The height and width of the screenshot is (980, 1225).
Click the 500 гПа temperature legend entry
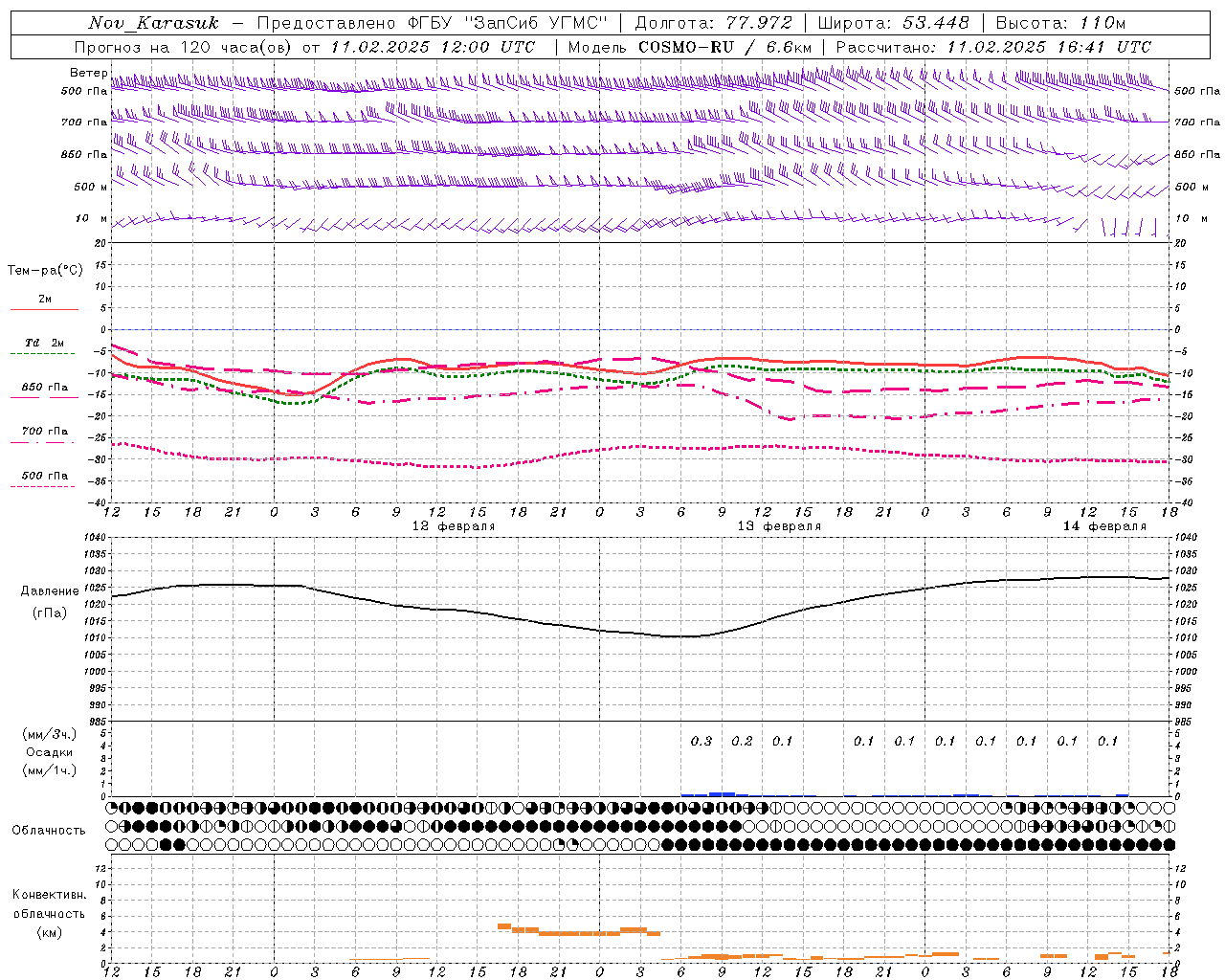[x=45, y=476]
